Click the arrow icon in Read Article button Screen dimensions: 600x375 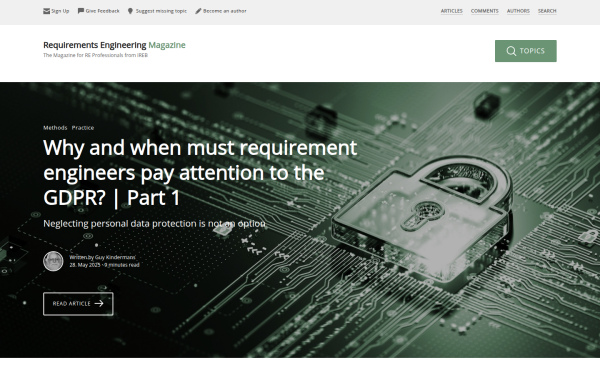point(99,303)
